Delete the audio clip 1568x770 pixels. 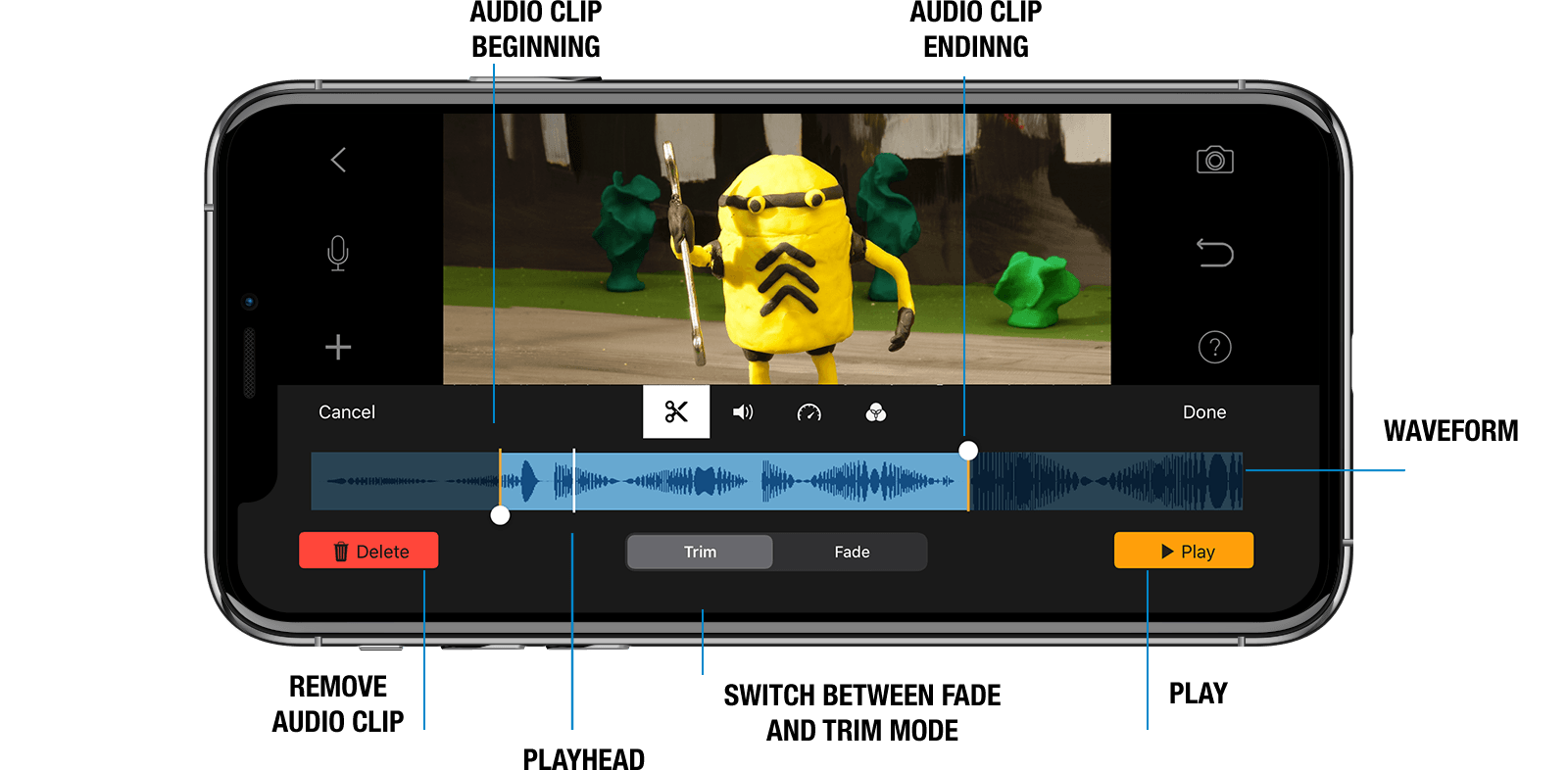368,551
